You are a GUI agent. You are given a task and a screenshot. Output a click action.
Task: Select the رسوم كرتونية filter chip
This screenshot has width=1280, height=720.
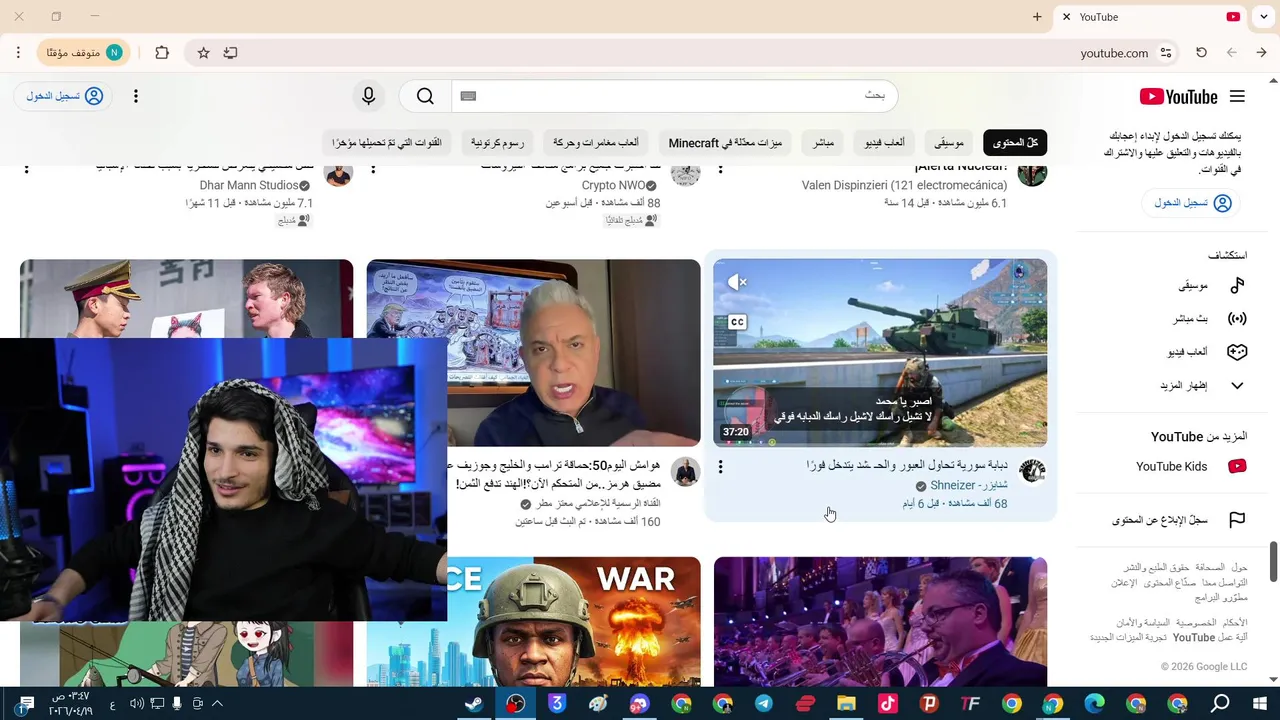tap(497, 143)
